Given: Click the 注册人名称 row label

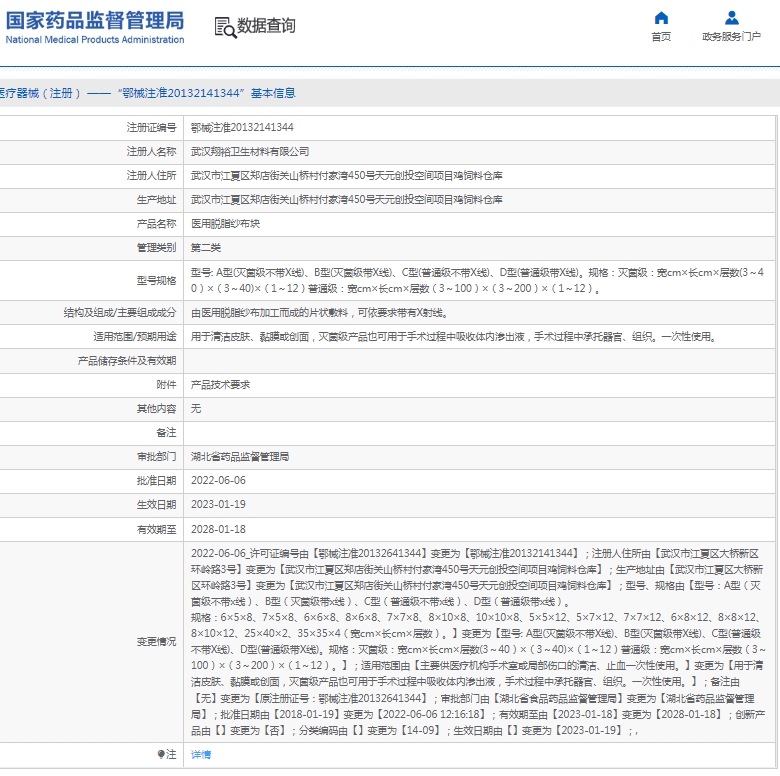Looking at the screenshot, I should coord(151,152).
